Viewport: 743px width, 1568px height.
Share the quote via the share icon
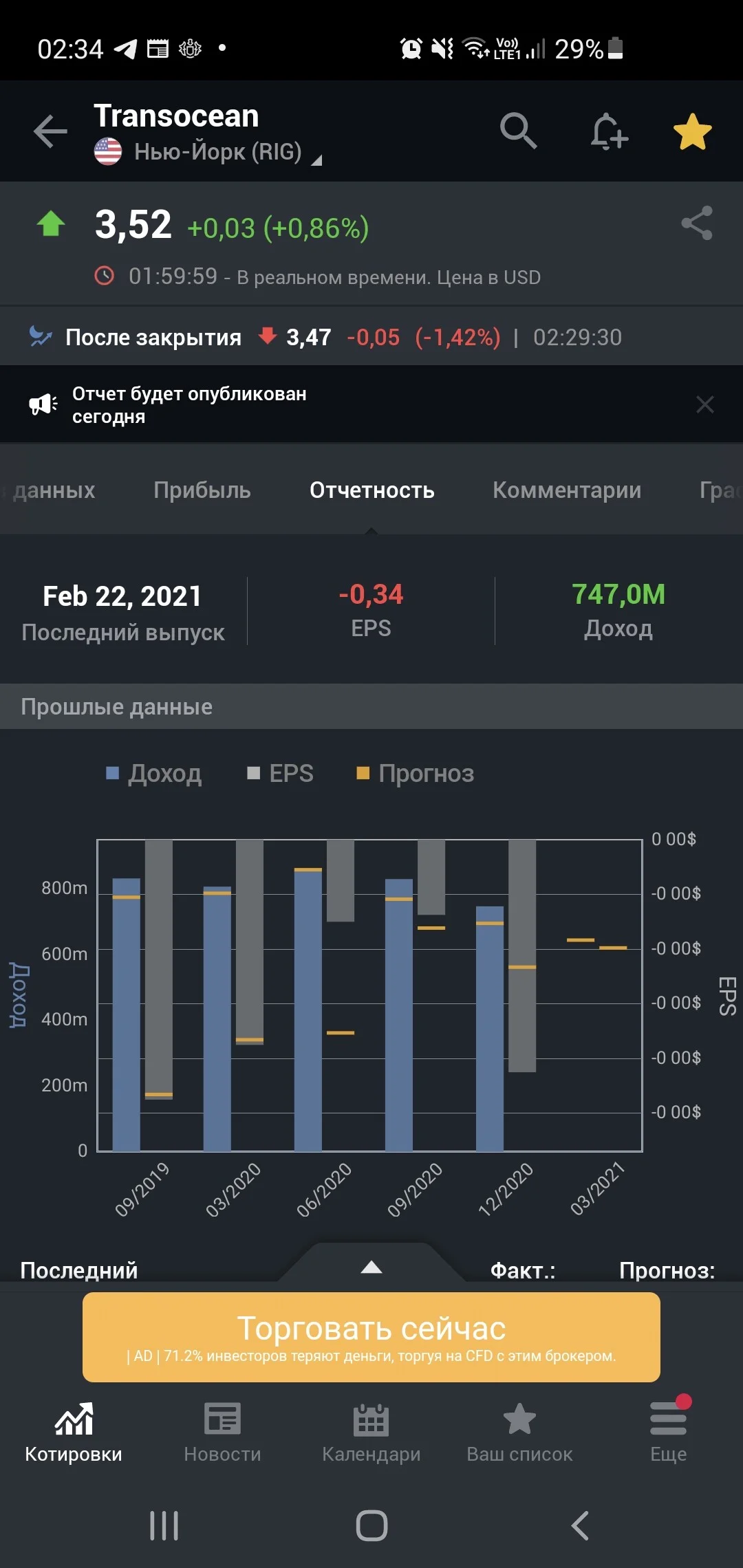click(696, 223)
